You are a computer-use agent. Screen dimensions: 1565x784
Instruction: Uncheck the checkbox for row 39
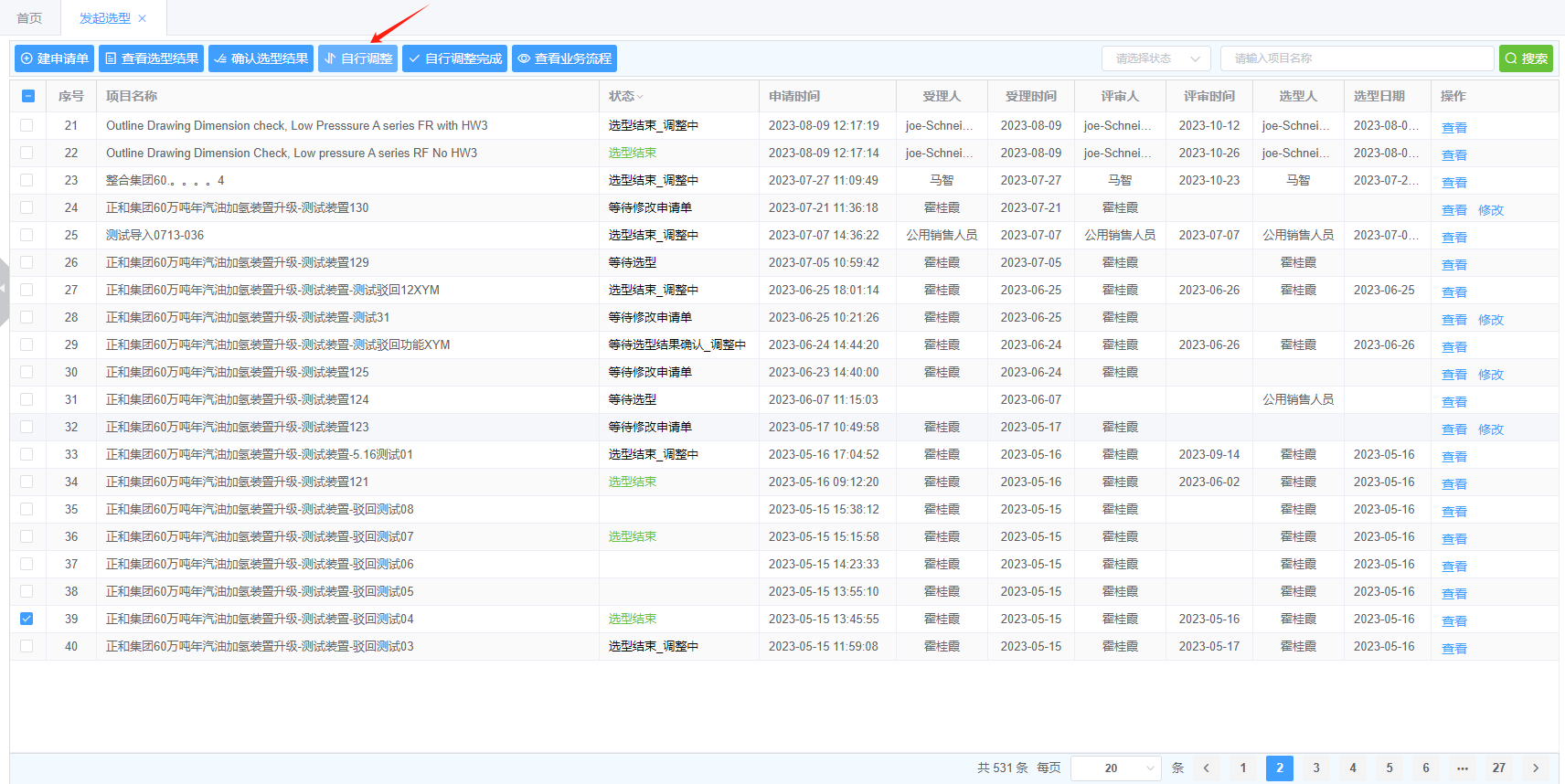[27, 619]
